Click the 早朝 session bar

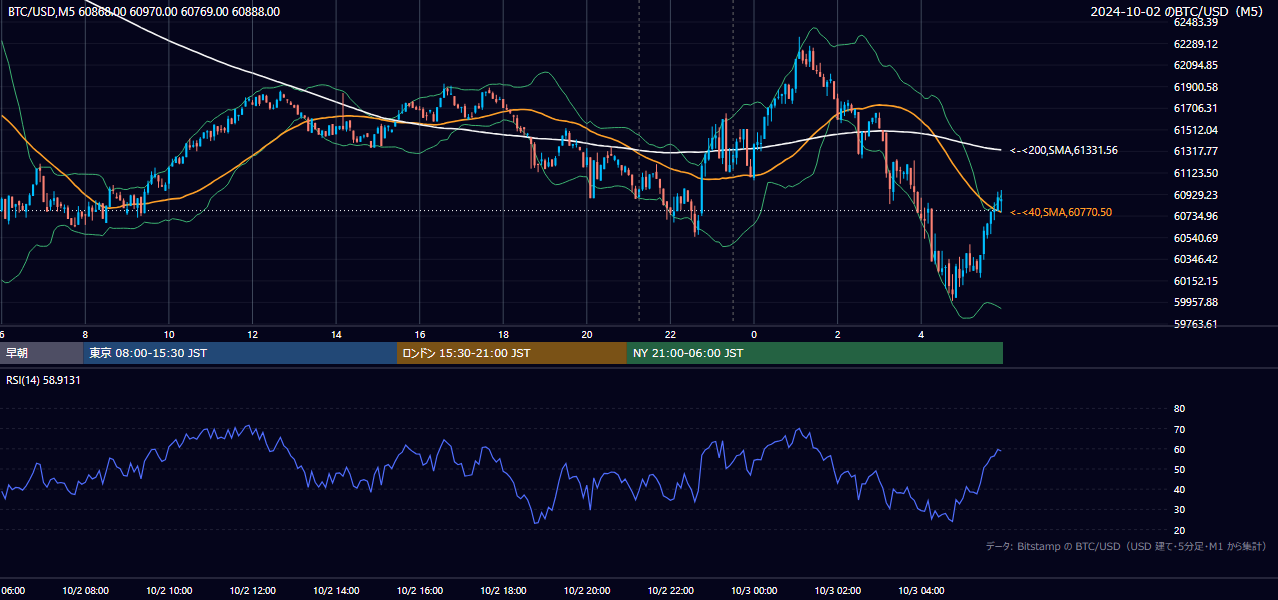[41, 353]
